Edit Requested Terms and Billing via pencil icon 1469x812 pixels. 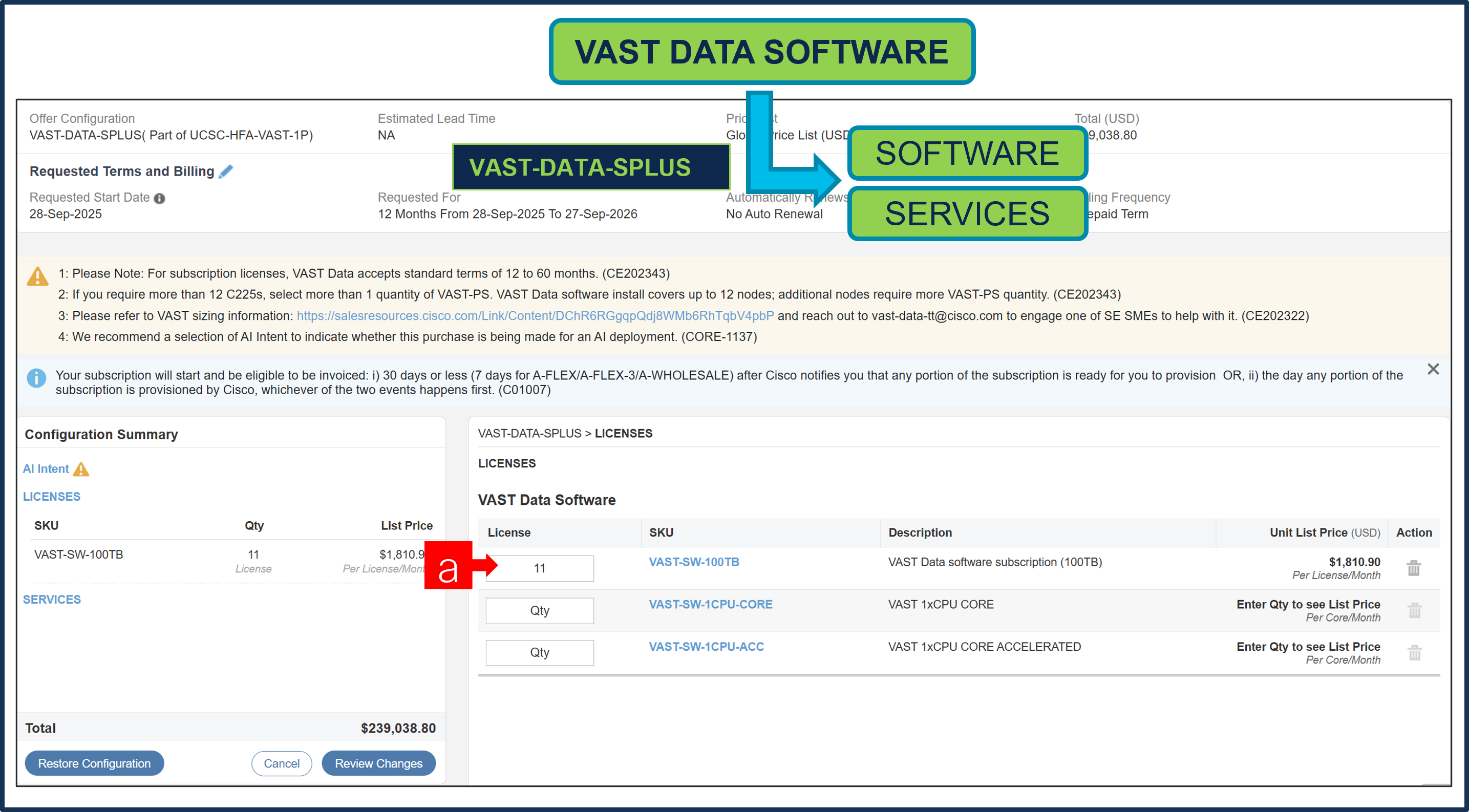226,170
